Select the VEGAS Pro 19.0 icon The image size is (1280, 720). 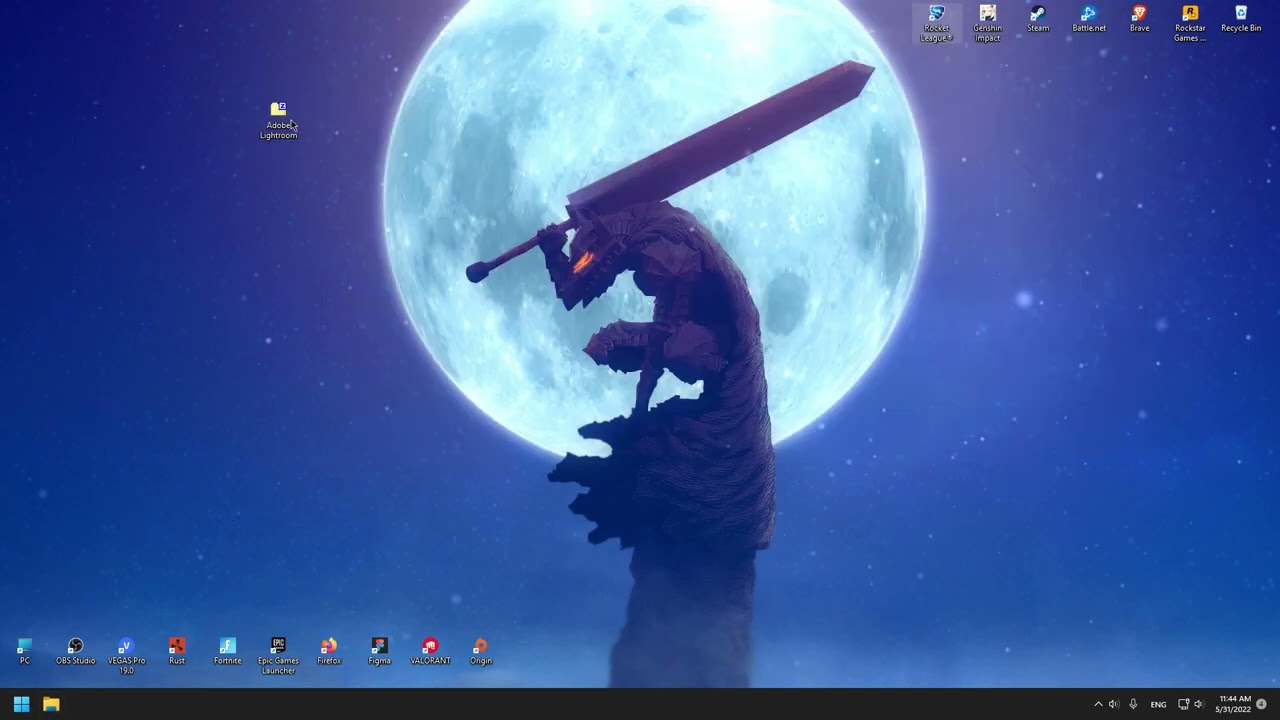coord(126,656)
